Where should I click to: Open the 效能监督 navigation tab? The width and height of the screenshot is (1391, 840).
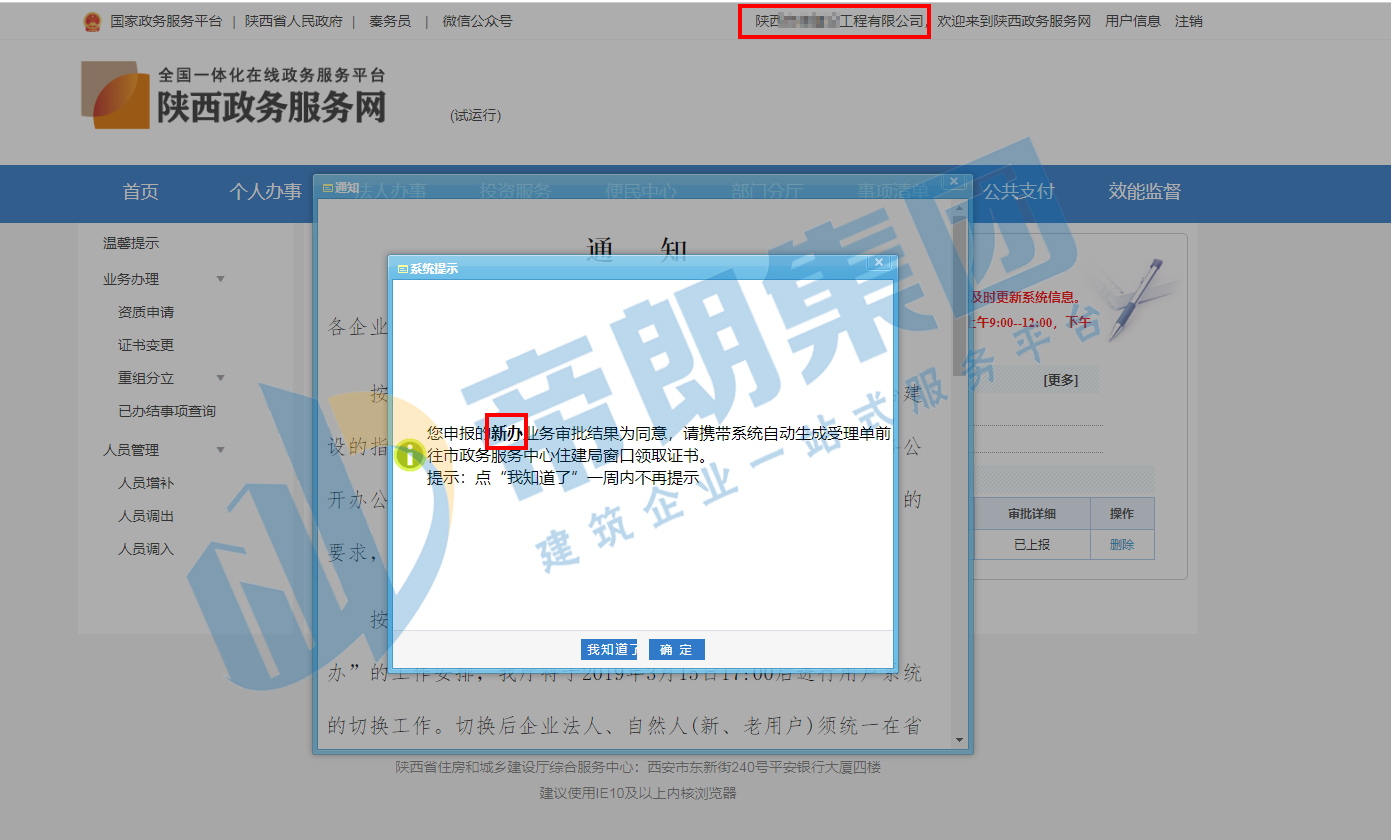(x=1144, y=192)
